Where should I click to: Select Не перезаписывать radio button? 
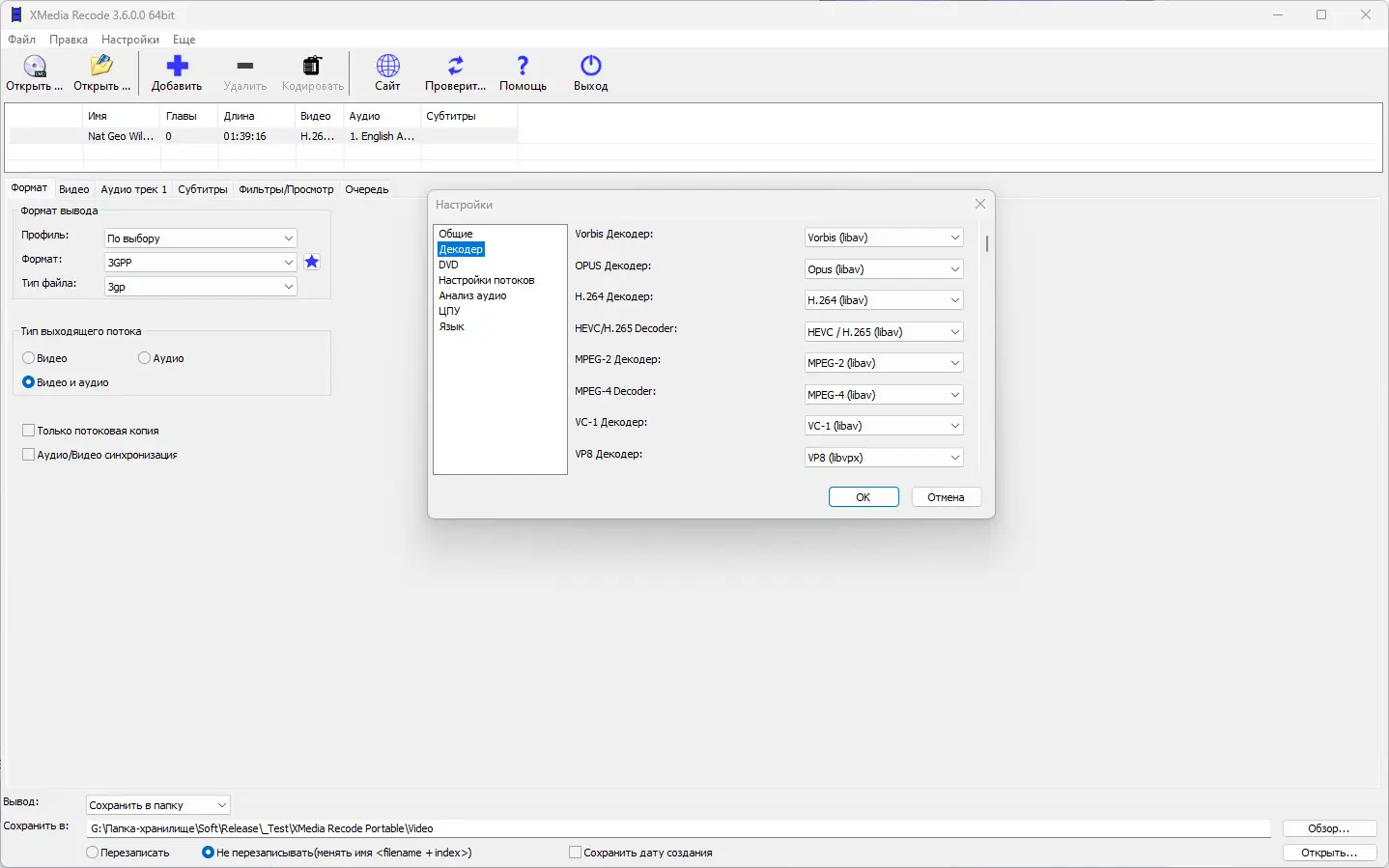208,853
